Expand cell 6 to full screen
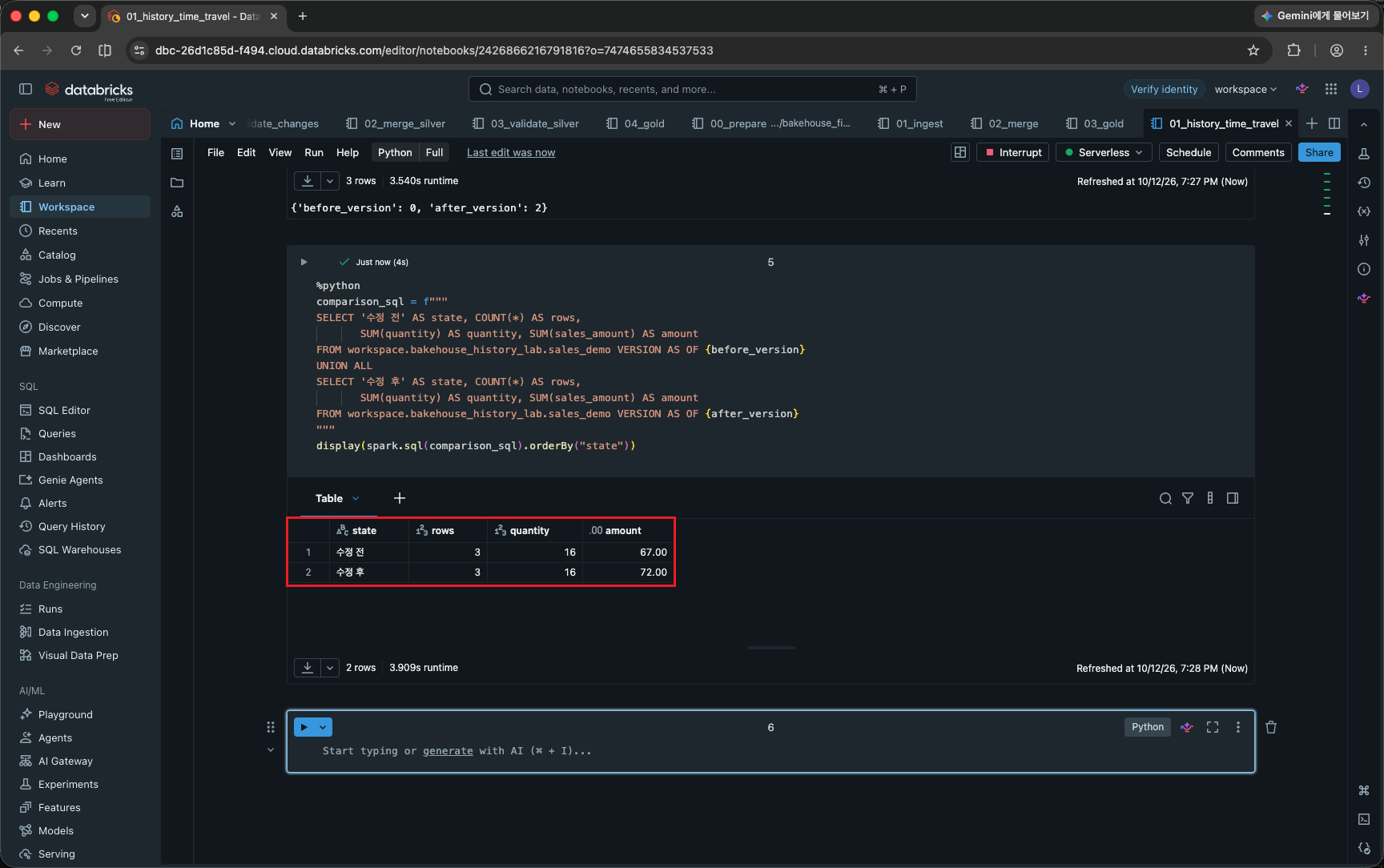Image resolution: width=1384 pixels, height=868 pixels. (x=1213, y=727)
